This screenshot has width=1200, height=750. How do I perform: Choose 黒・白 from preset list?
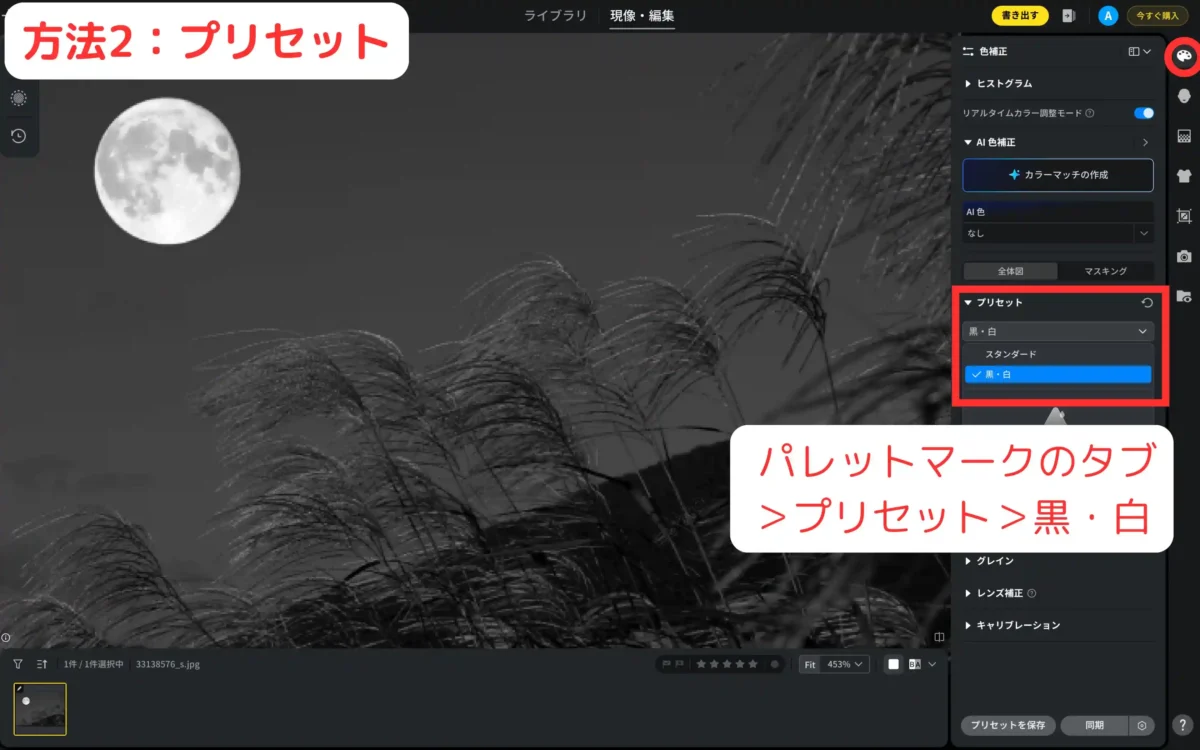(x=1058, y=374)
